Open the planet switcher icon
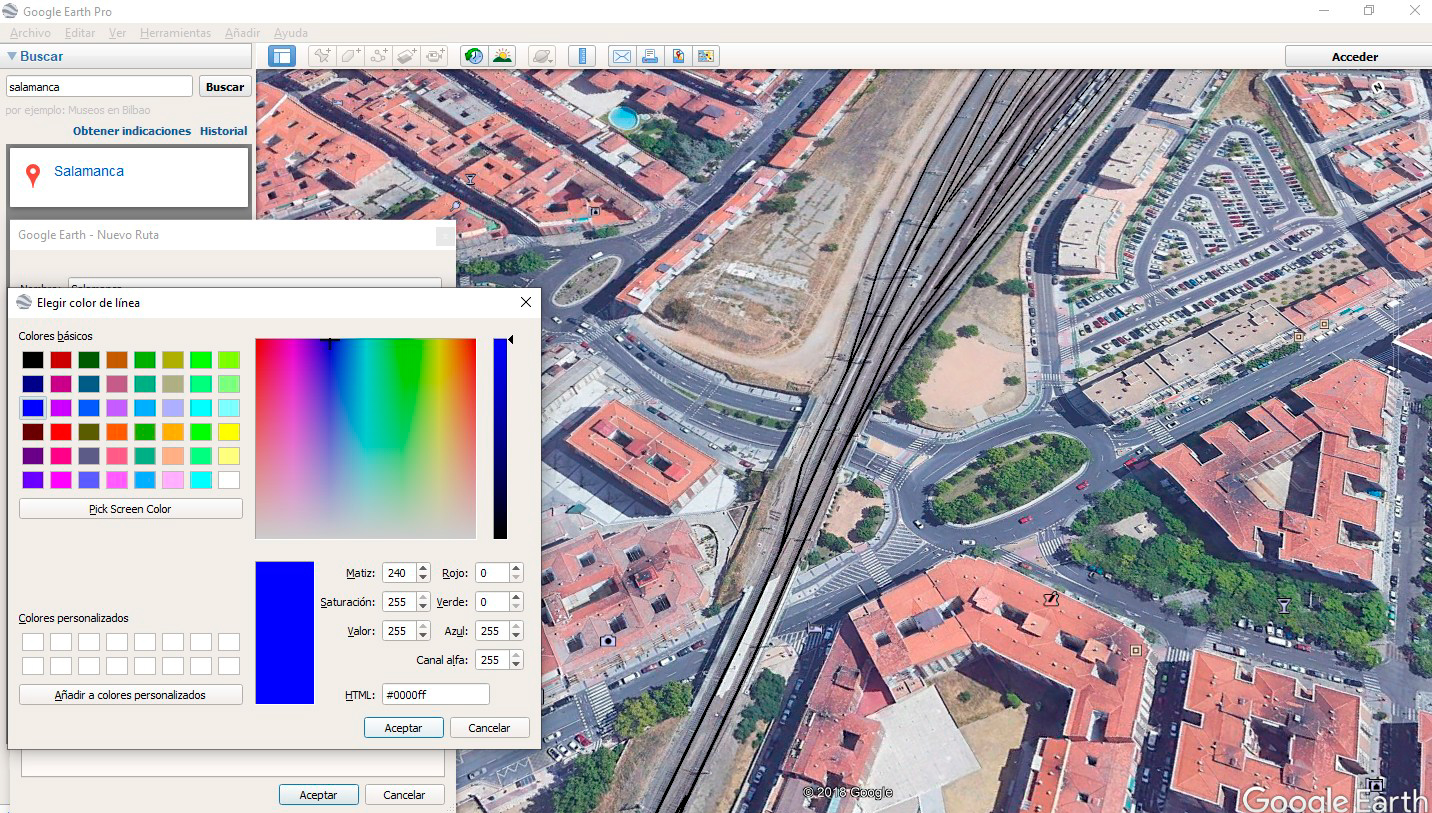The image size is (1432, 813). 541,56
